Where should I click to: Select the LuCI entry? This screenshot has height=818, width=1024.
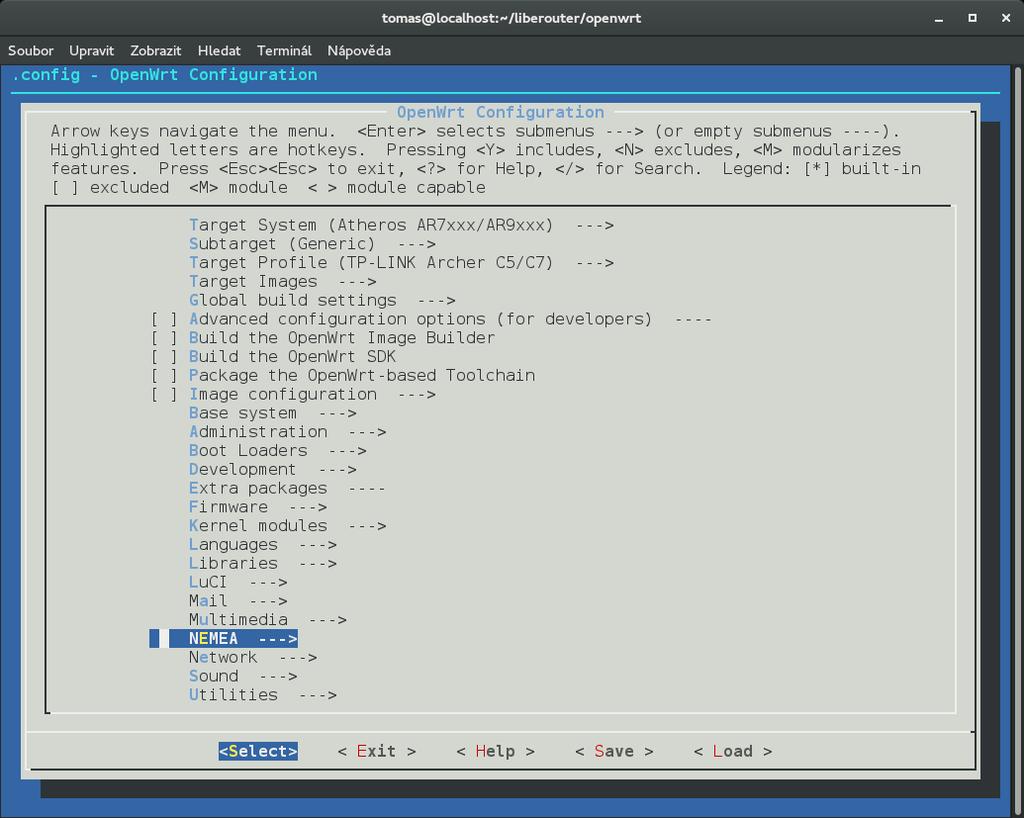tap(238, 582)
